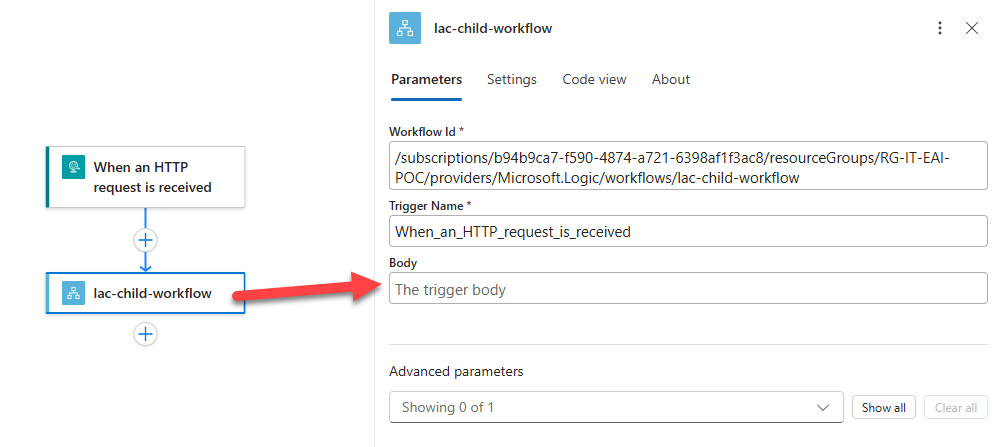Focus the Trigger Name input field
The image size is (995, 447).
(x=687, y=232)
